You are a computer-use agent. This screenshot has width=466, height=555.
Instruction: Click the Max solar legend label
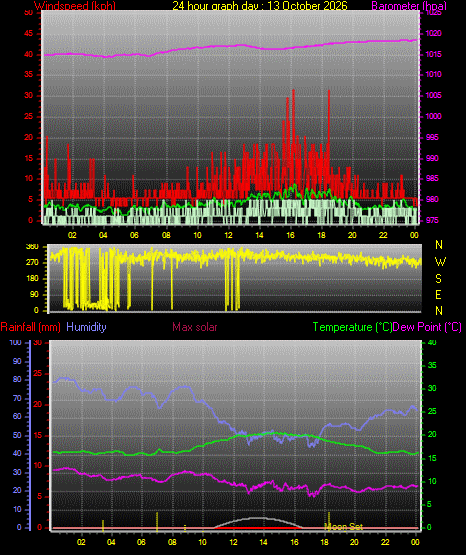[195, 327]
